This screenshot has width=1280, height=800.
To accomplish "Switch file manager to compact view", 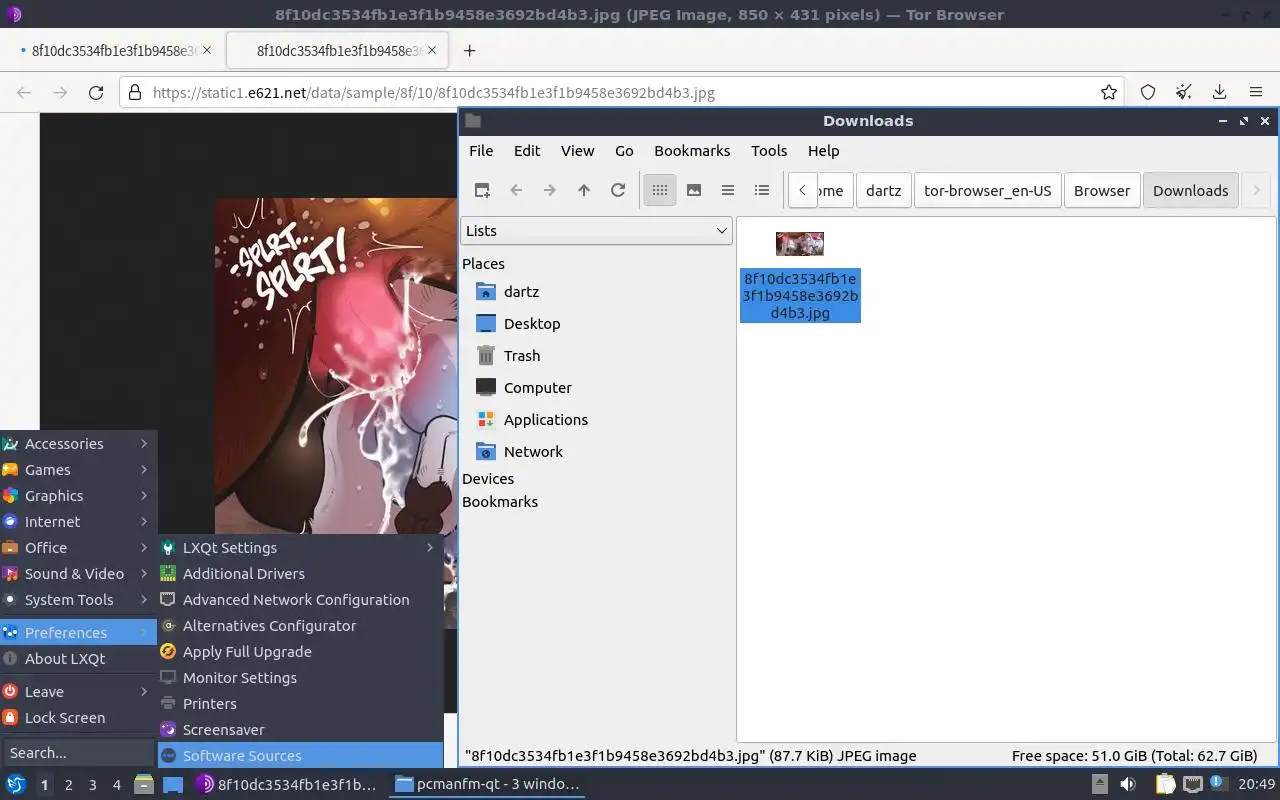I will coord(728,190).
